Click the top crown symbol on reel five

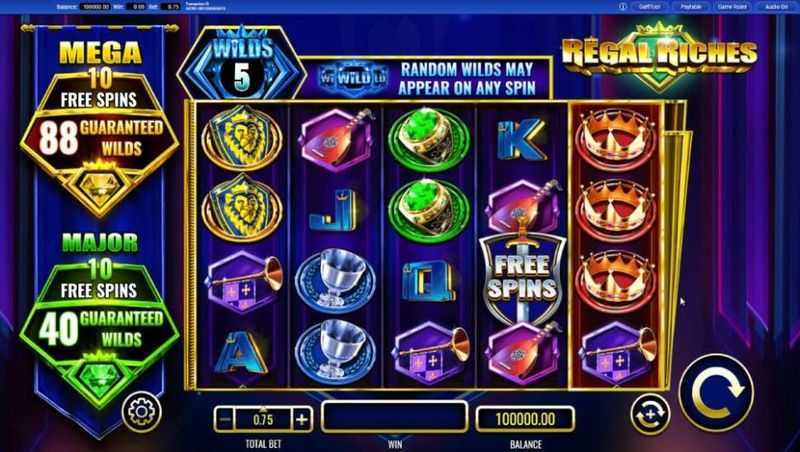click(x=615, y=137)
